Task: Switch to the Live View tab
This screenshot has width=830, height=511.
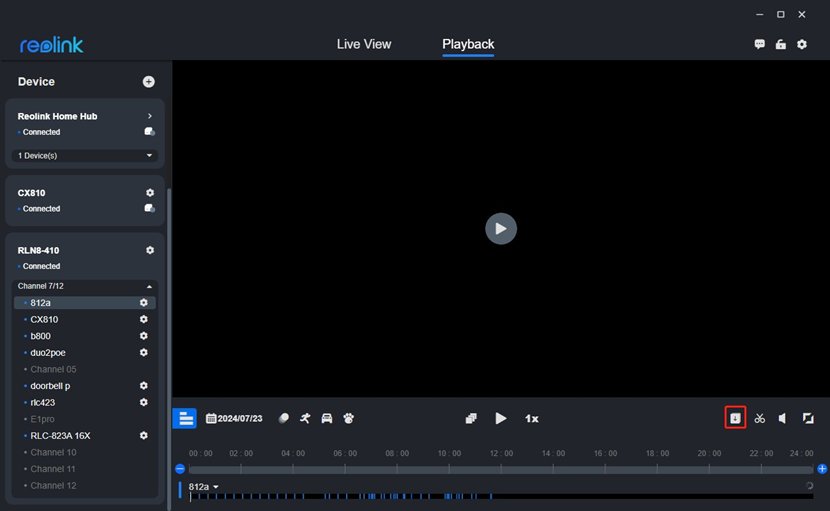Action: click(x=364, y=44)
